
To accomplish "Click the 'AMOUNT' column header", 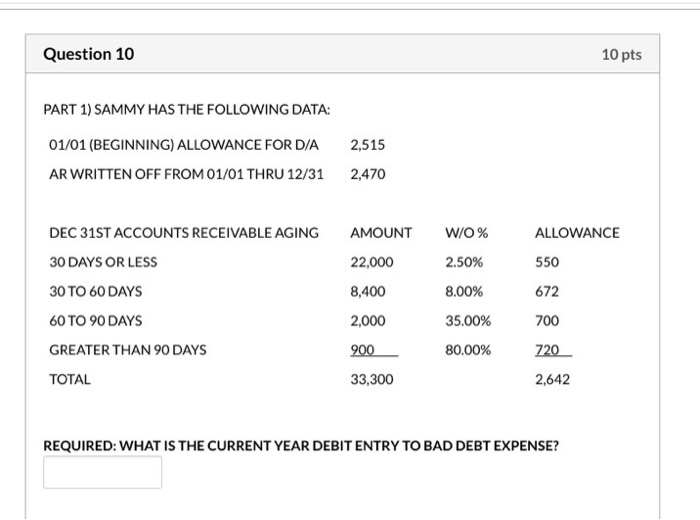I will click(381, 233).
